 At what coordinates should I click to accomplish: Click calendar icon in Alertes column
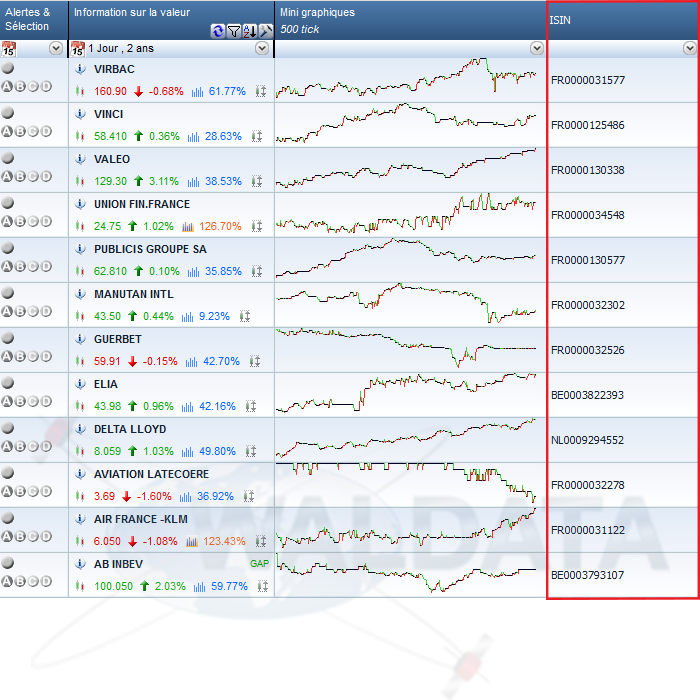click(x=8, y=48)
